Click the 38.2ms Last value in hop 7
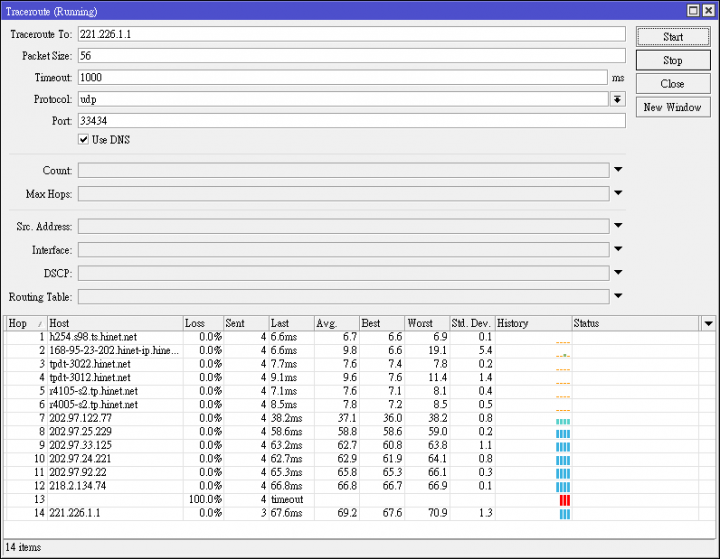This screenshot has height=559, width=720. click(x=286, y=418)
